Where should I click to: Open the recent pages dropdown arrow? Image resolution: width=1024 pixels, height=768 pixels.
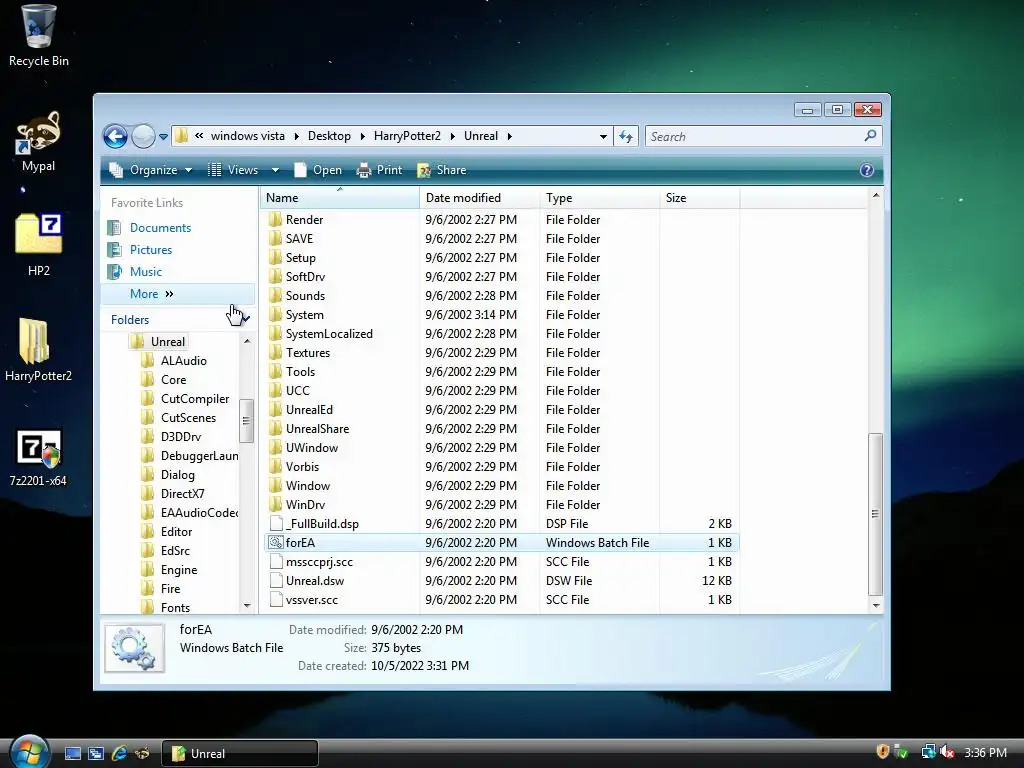(163, 137)
